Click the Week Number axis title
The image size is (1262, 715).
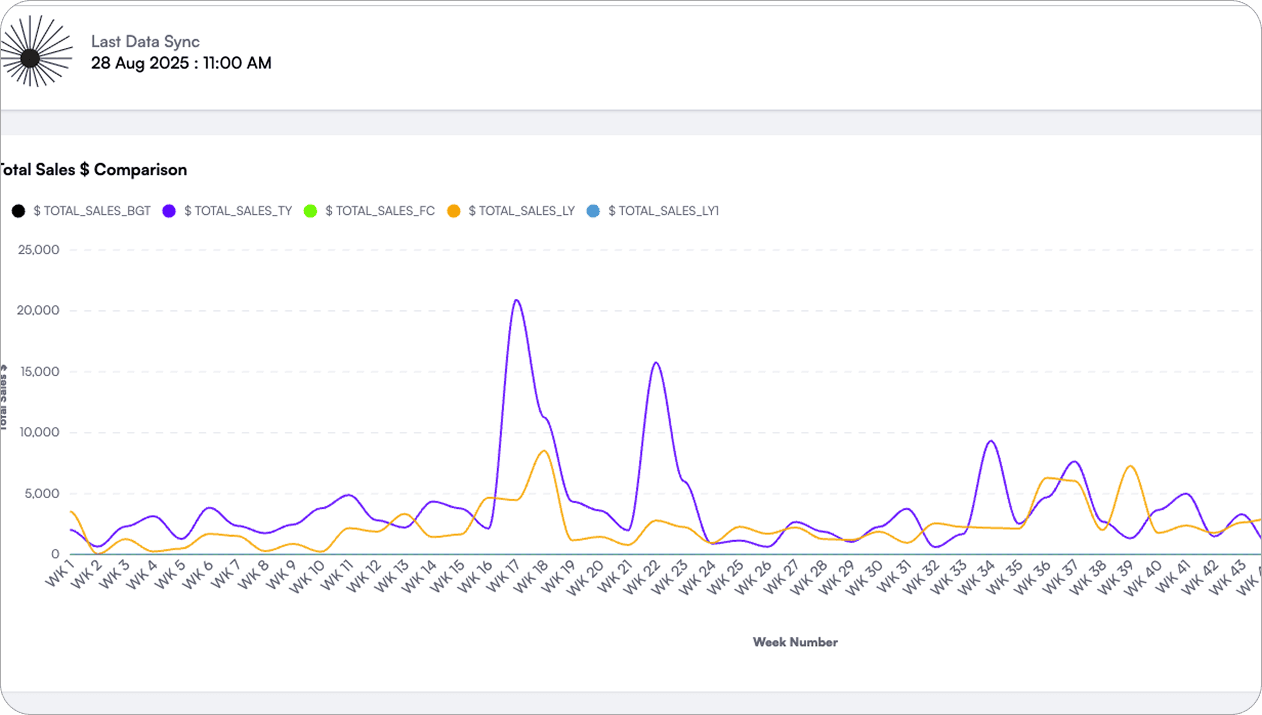coord(795,642)
